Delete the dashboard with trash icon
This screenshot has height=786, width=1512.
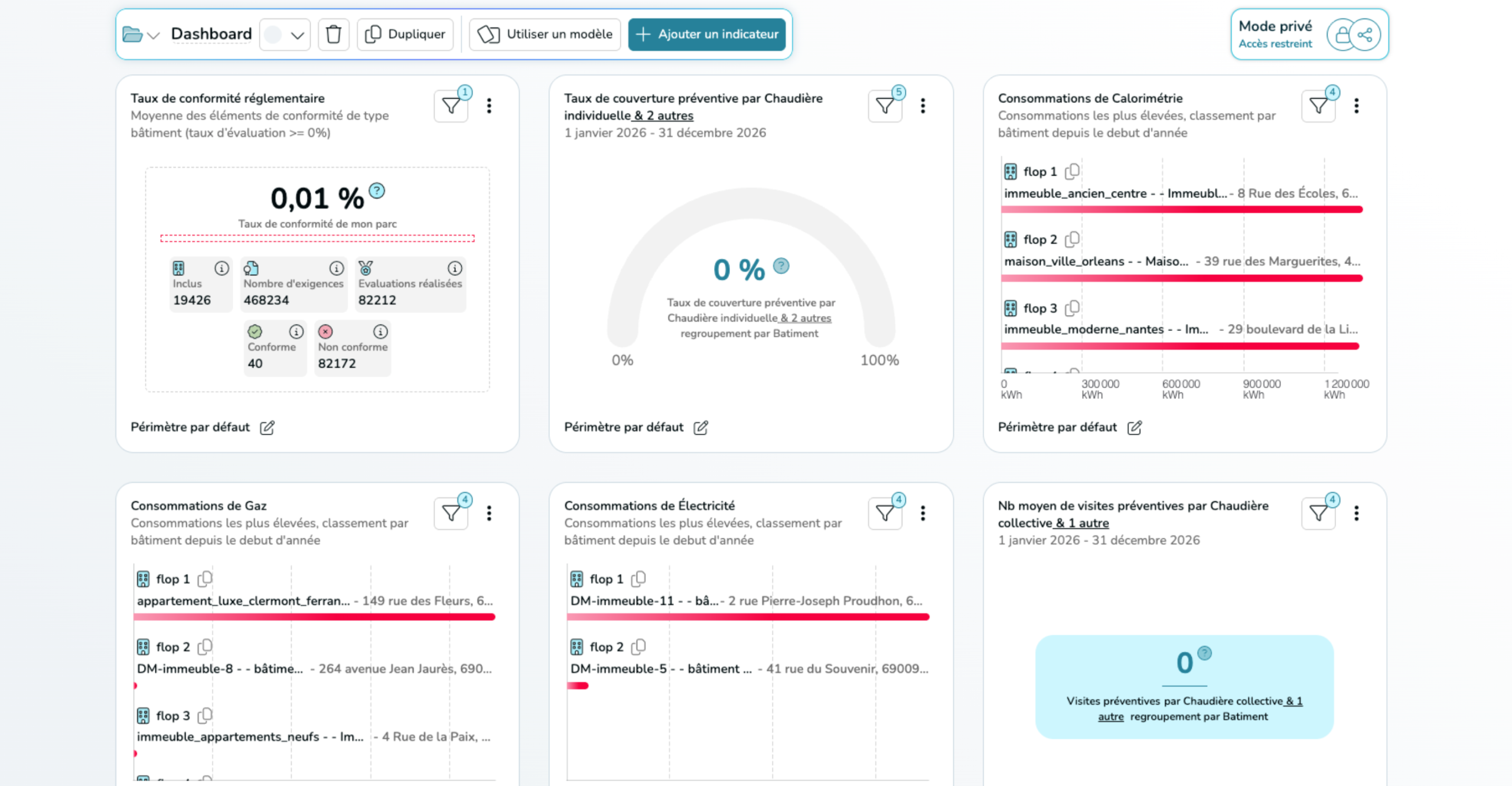[x=334, y=35]
